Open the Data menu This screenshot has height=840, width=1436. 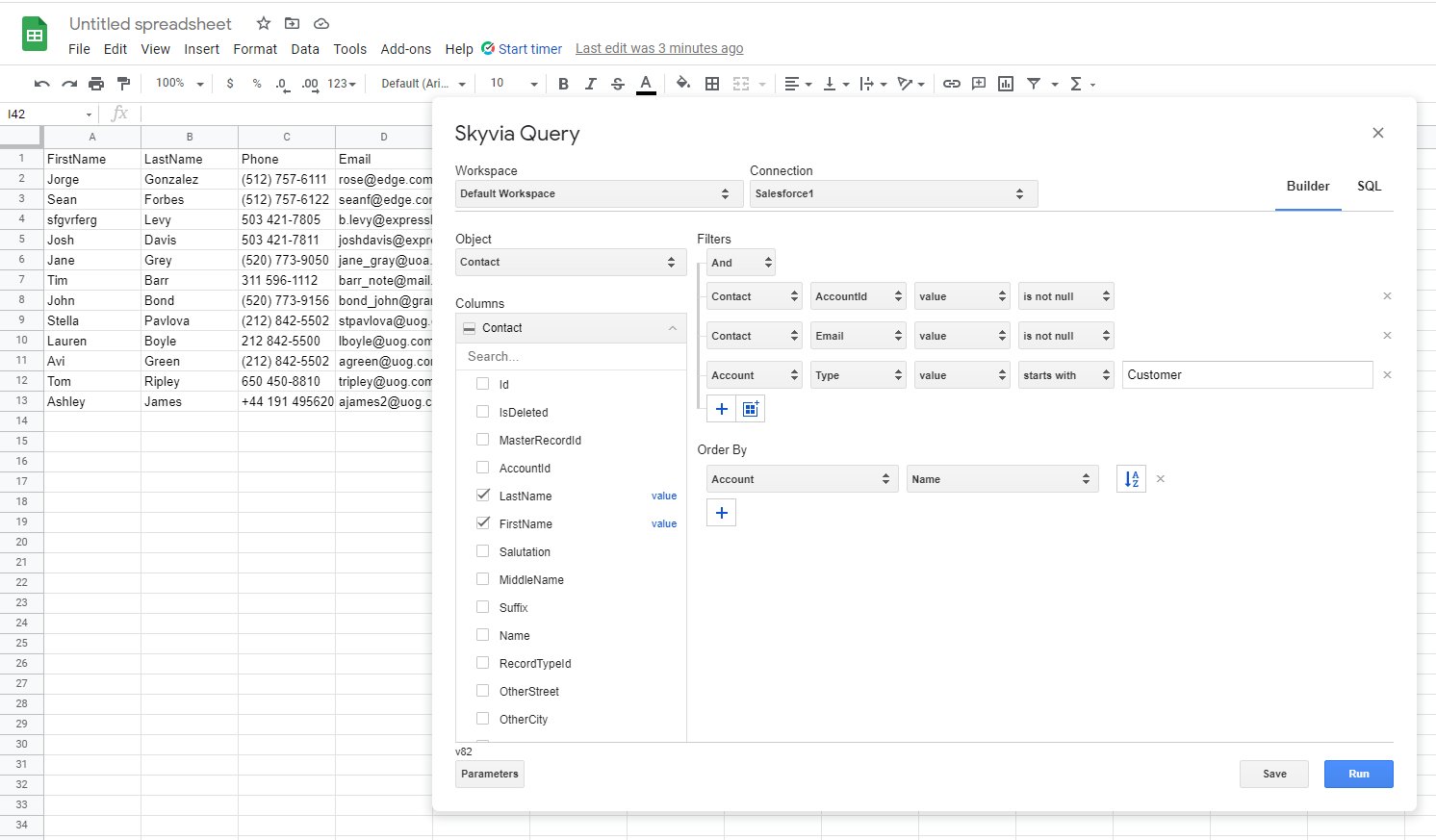point(305,49)
